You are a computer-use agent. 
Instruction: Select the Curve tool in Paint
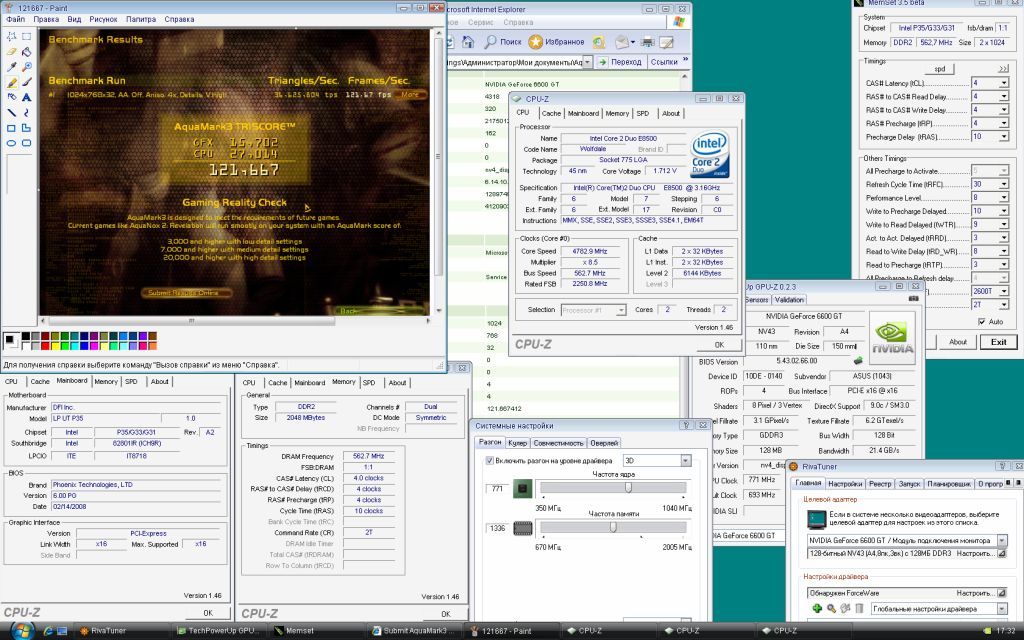click(27, 112)
